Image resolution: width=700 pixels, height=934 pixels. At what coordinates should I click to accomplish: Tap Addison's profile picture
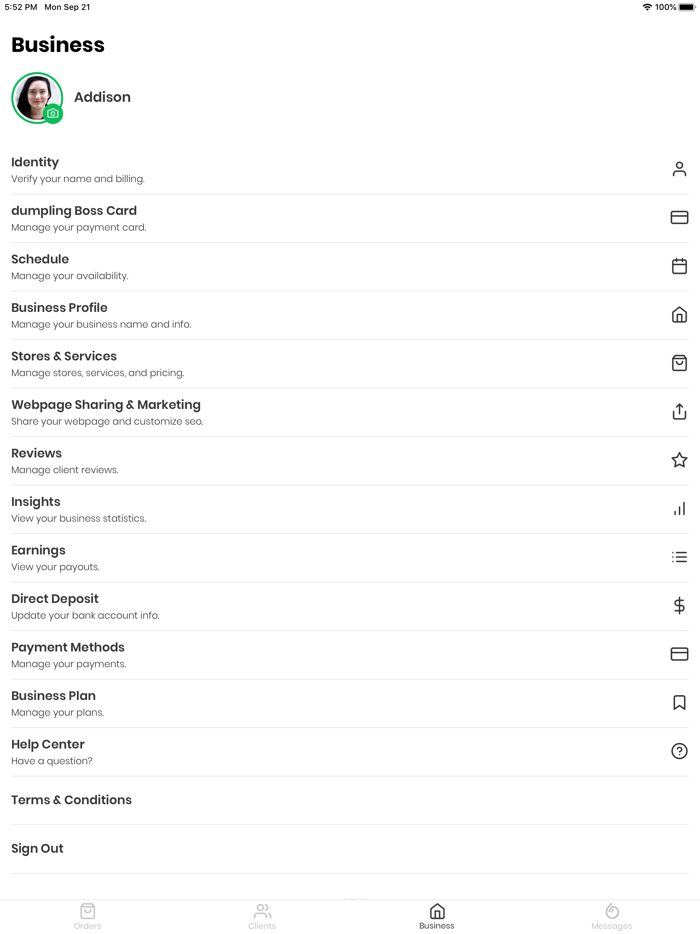[x=36, y=97]
